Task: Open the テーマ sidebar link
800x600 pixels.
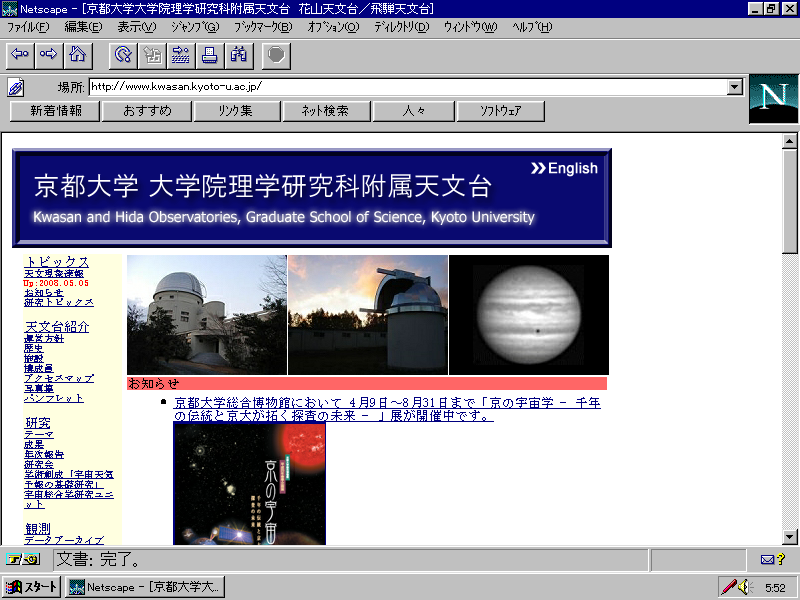Action: click(x=39, y=435)
